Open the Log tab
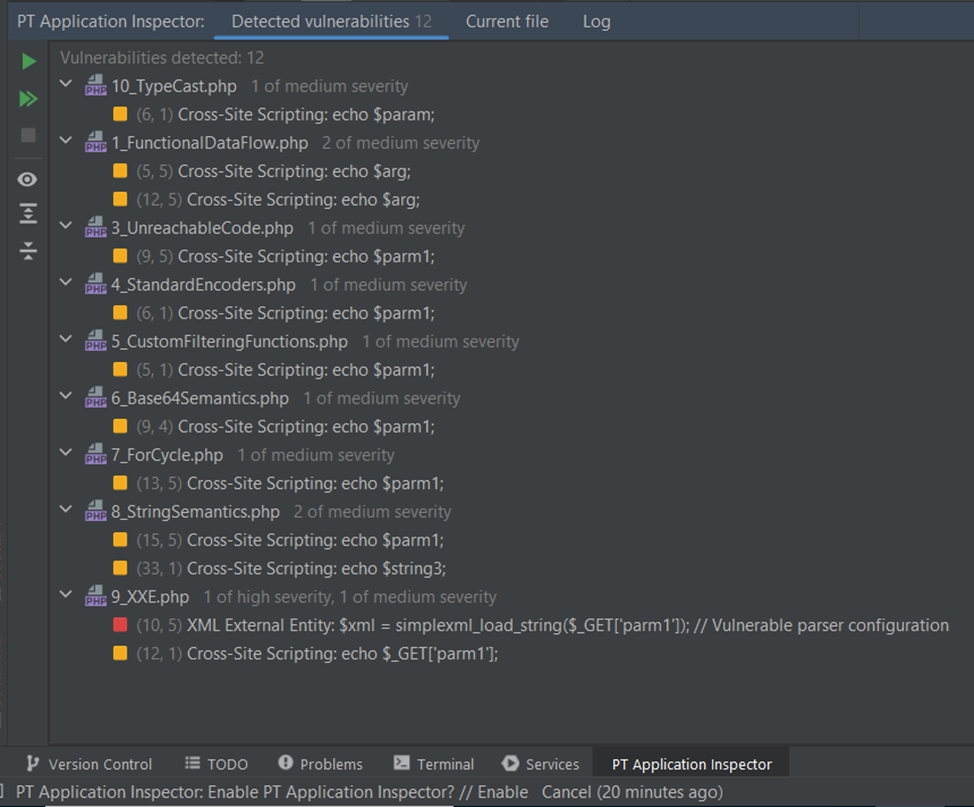The image size is (974, 807). (x=596, y=22)
